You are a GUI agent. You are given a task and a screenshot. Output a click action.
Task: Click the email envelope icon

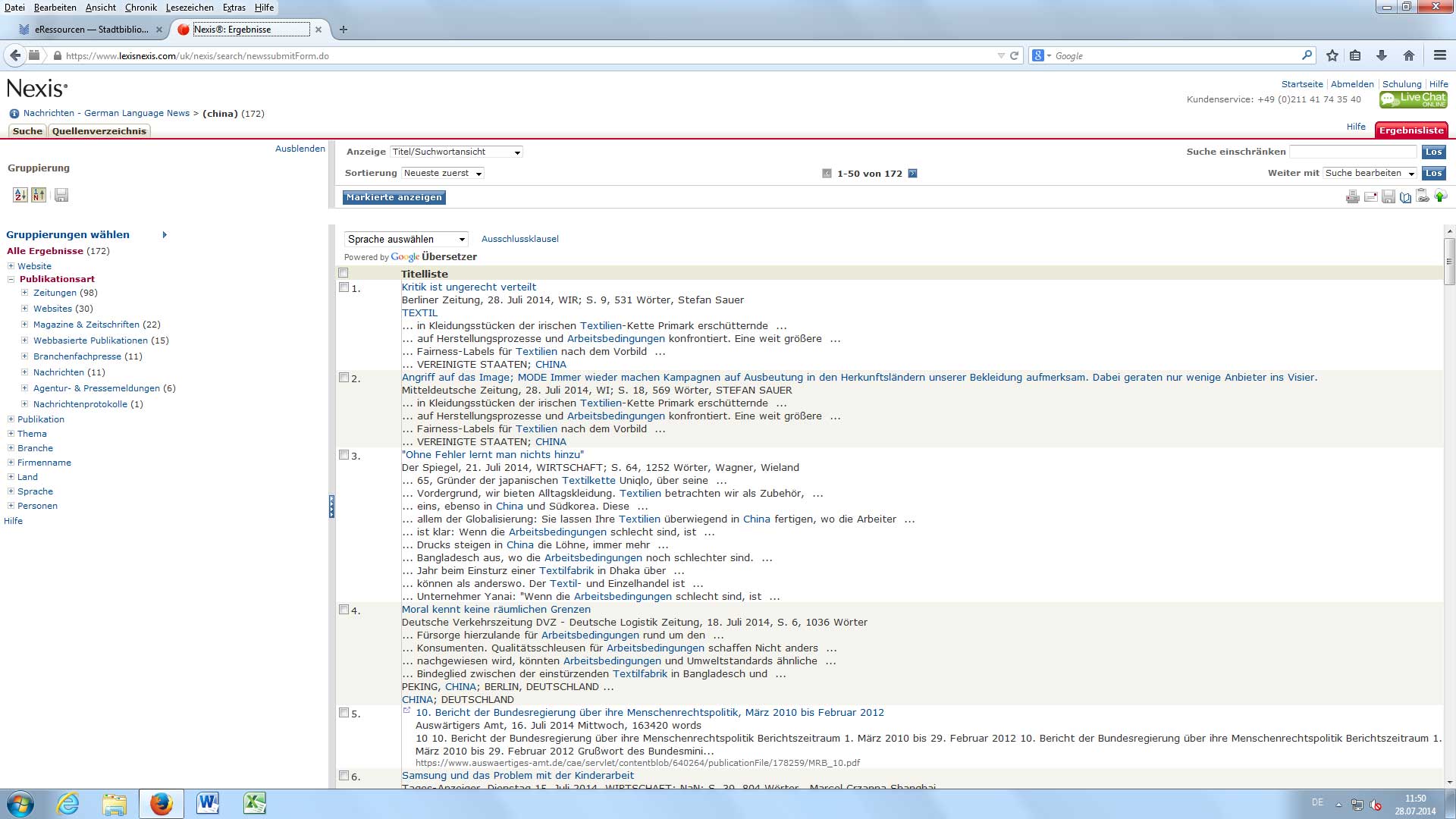[x=1370, y=197]
